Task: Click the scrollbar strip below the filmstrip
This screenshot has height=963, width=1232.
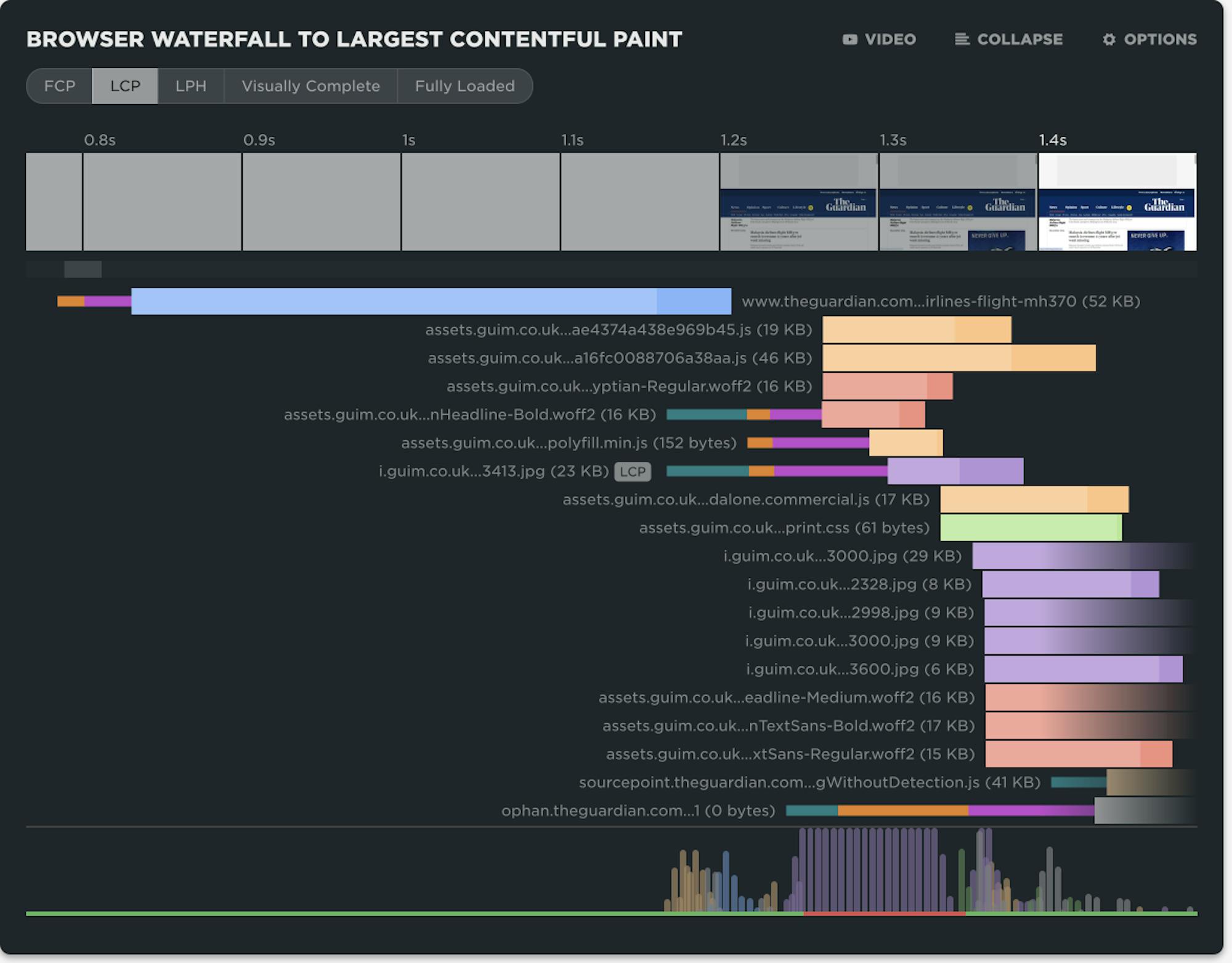Action: [x=83, y=270]
